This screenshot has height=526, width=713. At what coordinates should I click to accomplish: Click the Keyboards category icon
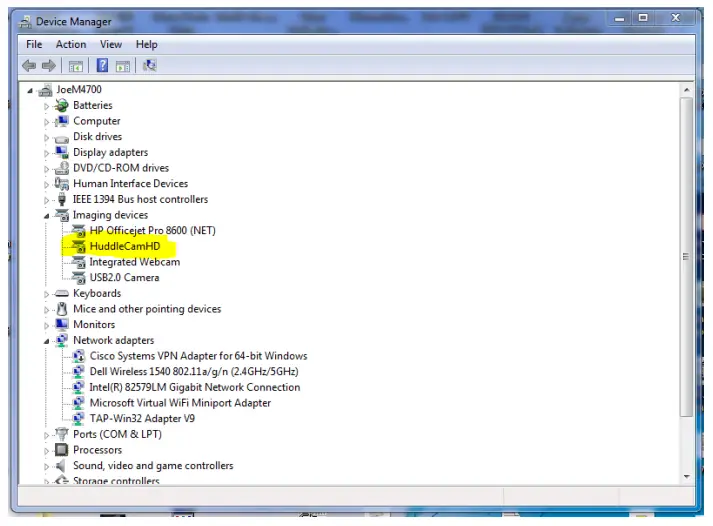point(61,294)
